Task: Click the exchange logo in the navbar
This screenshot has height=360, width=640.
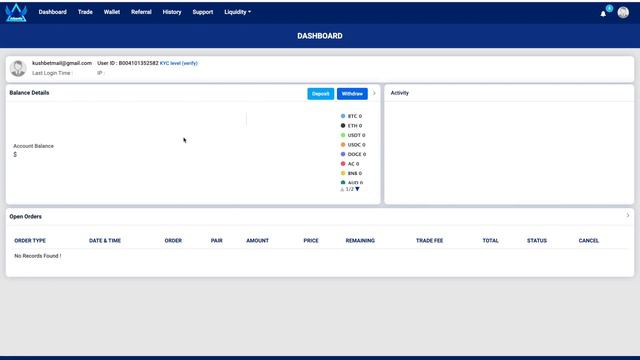Action: coord(16,12)
